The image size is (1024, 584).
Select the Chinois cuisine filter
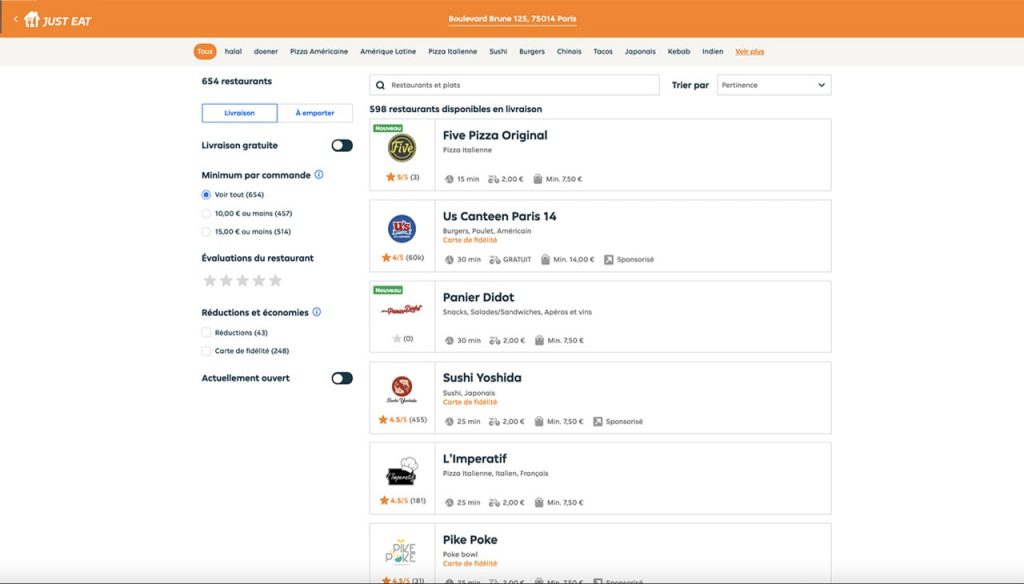[569, 52]
